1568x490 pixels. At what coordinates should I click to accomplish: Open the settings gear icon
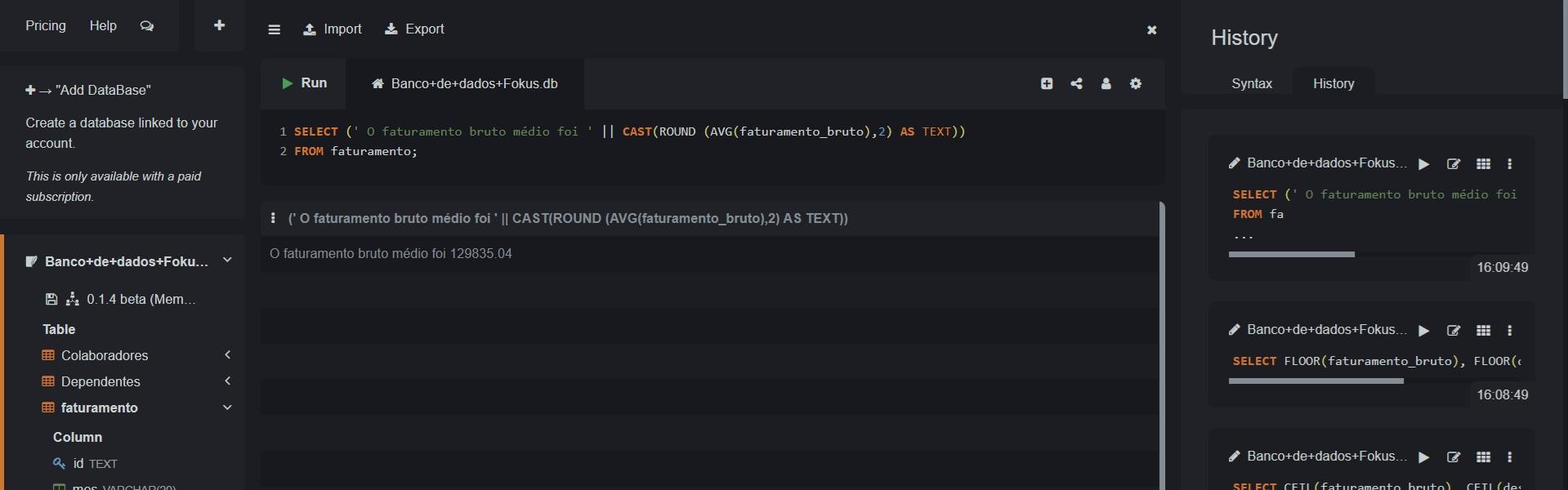(1136, 83)
